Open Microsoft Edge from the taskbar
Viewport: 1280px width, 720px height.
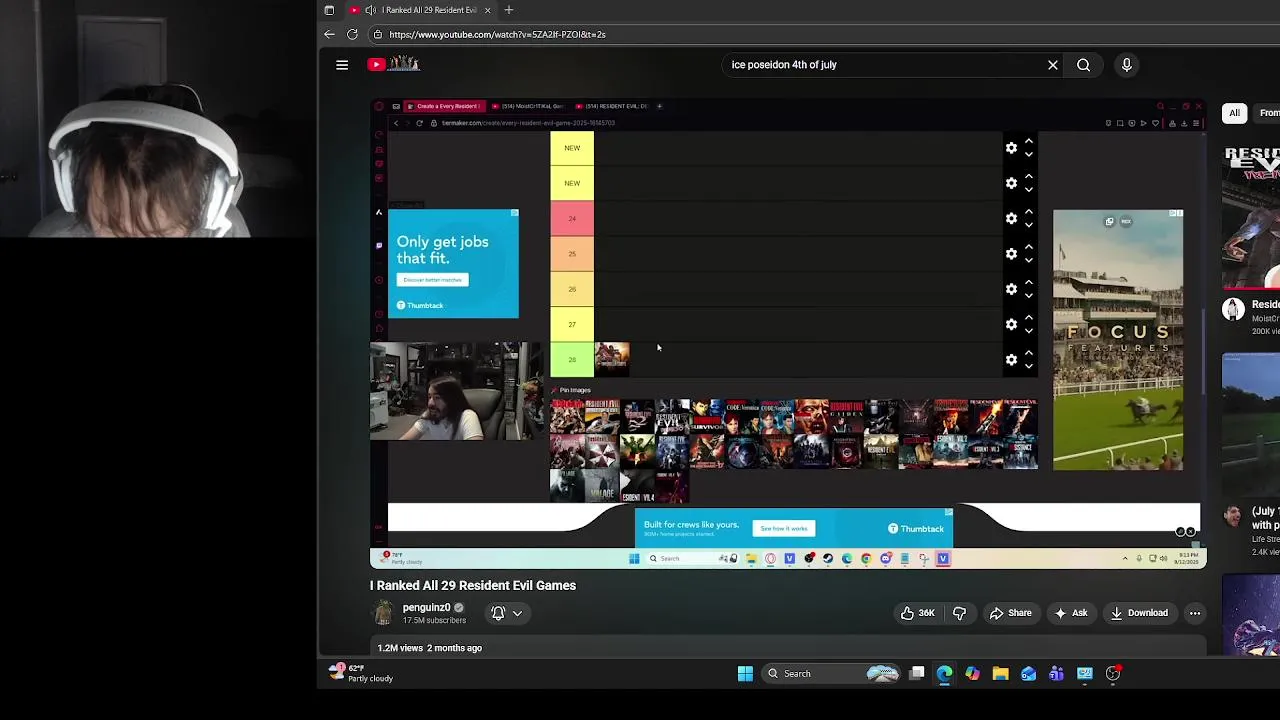click(944, 674)
